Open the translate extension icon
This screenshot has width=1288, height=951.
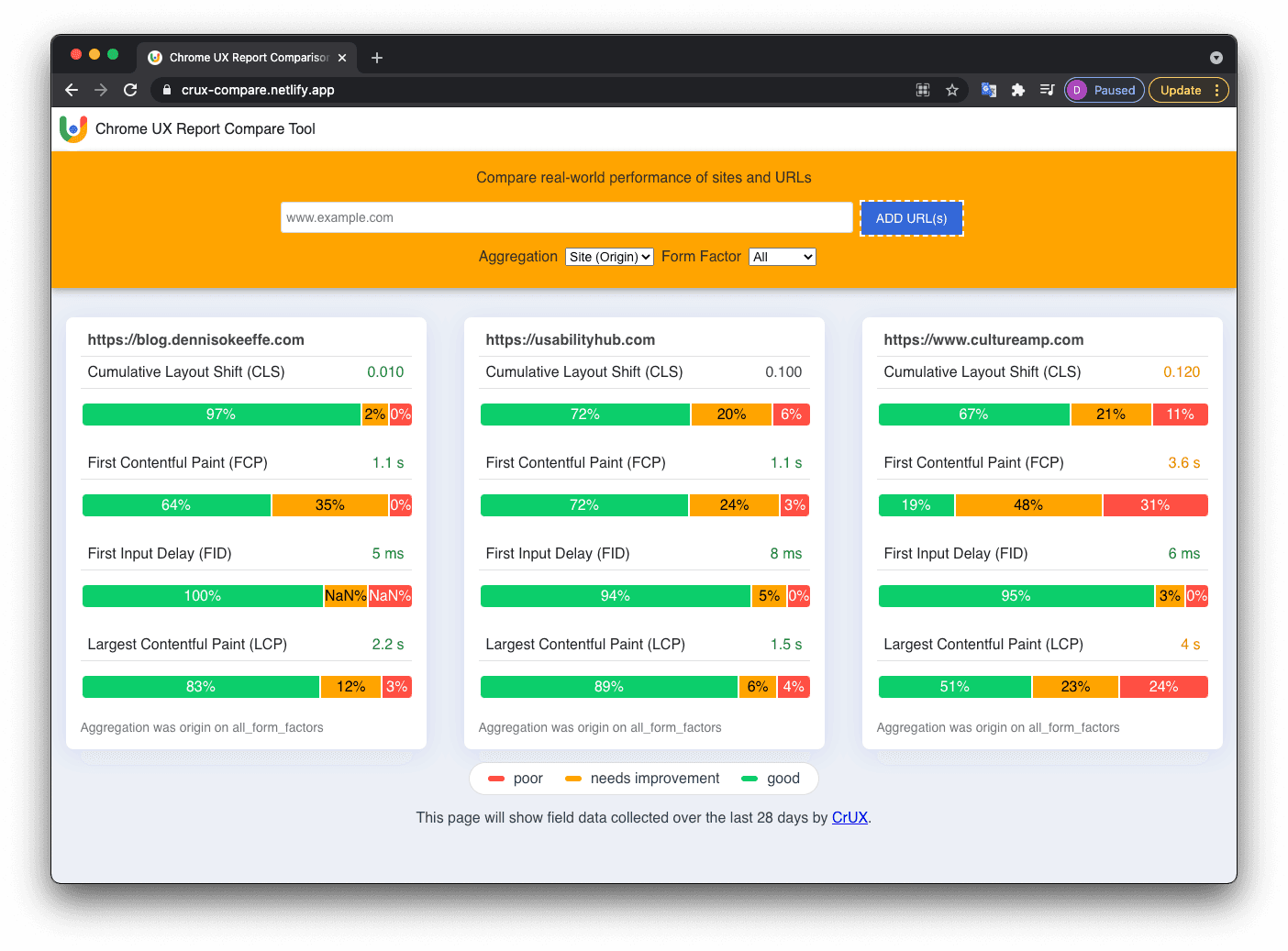coord(988,90)
